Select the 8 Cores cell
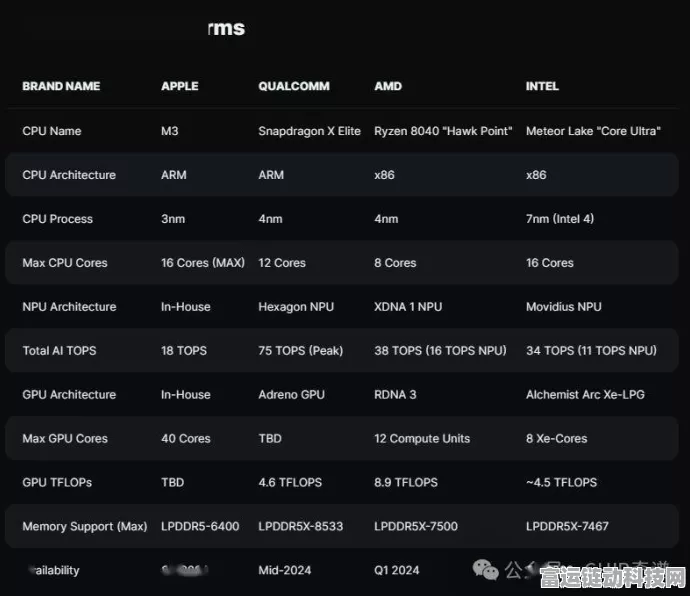The image size is (690, 596). pos(395,263)
